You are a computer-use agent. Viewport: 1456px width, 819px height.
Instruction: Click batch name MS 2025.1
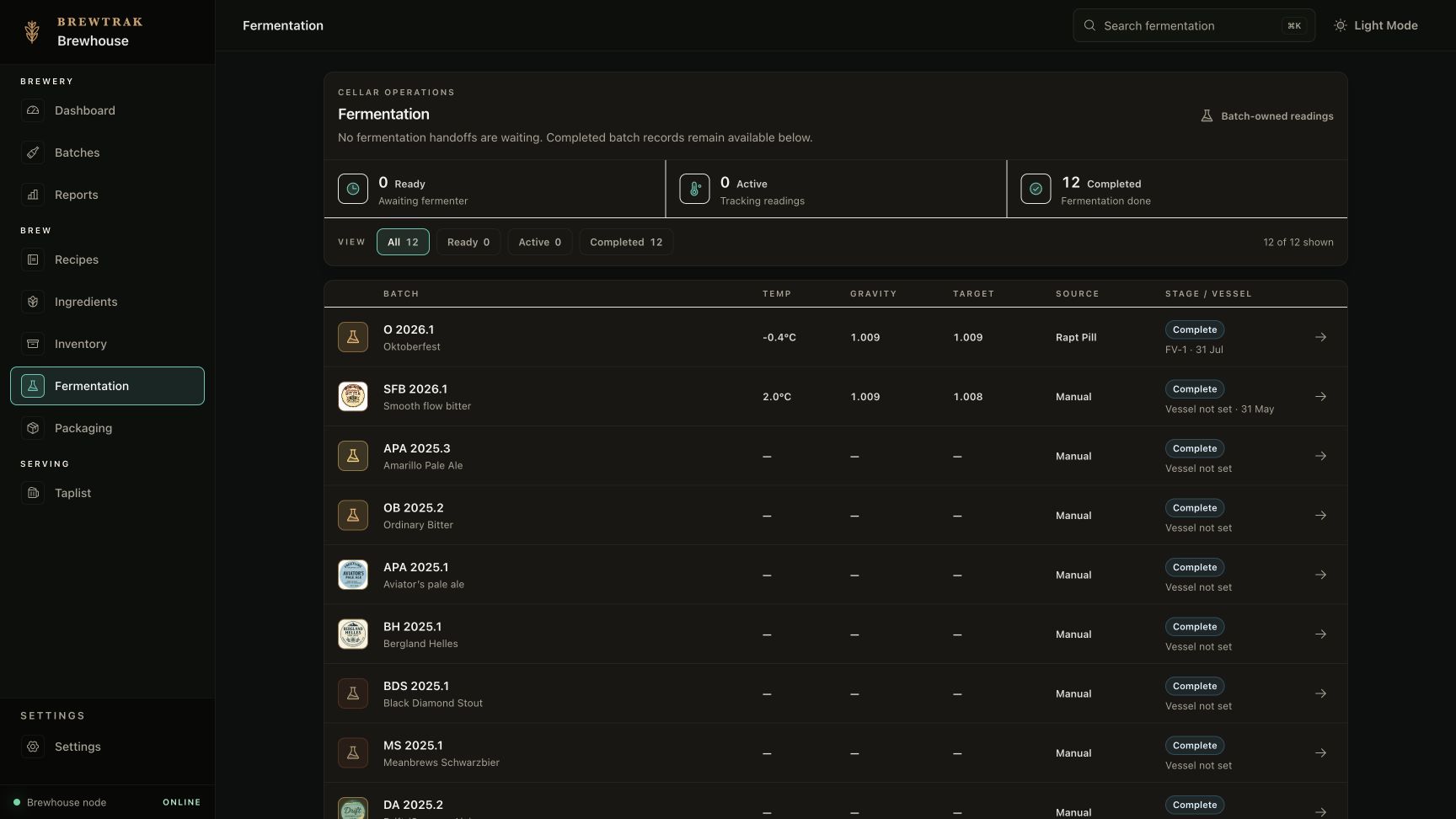pyautogui.click(x=413, y=746)
